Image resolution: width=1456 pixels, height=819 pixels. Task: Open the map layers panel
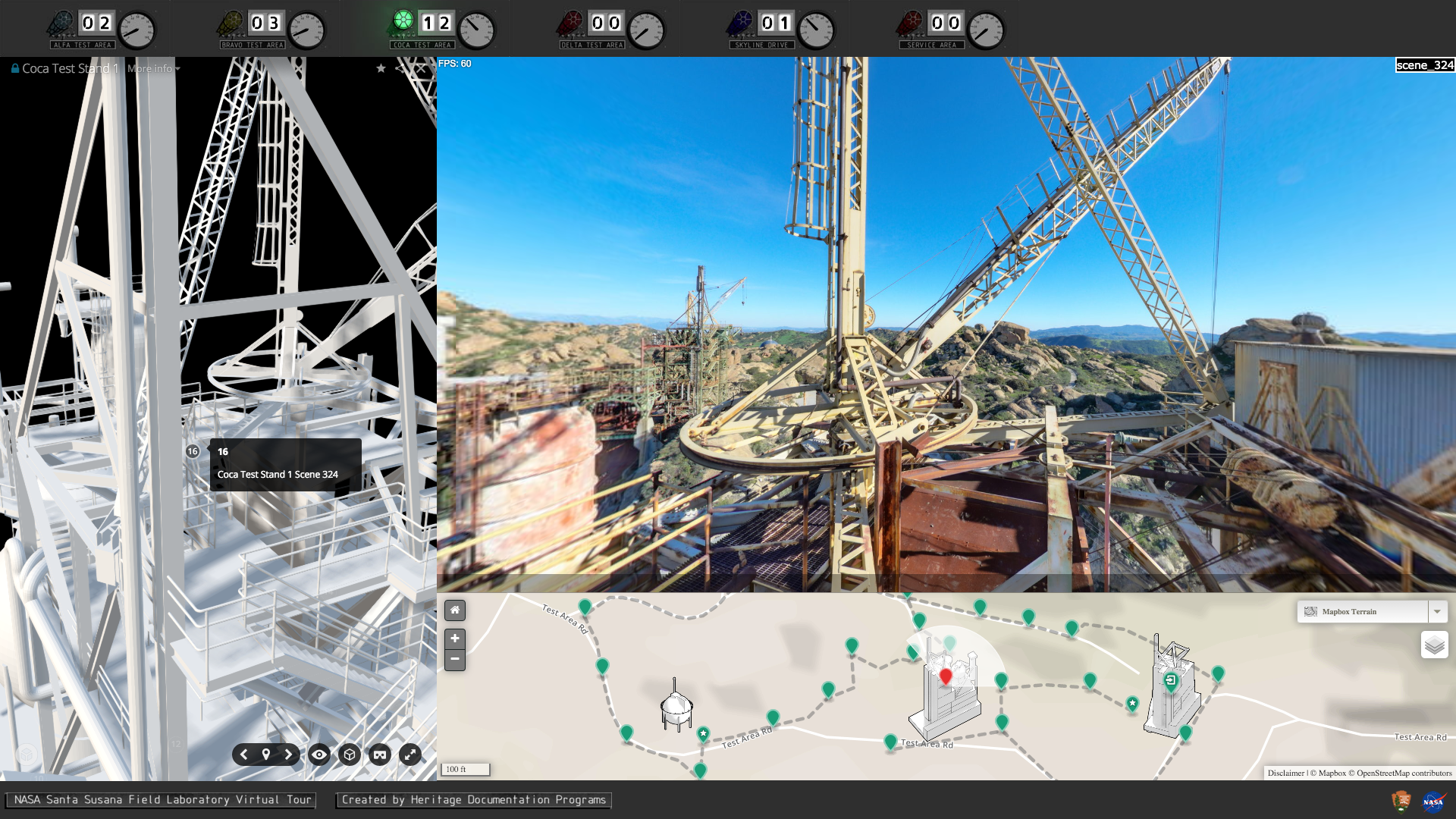(1434, 645)
